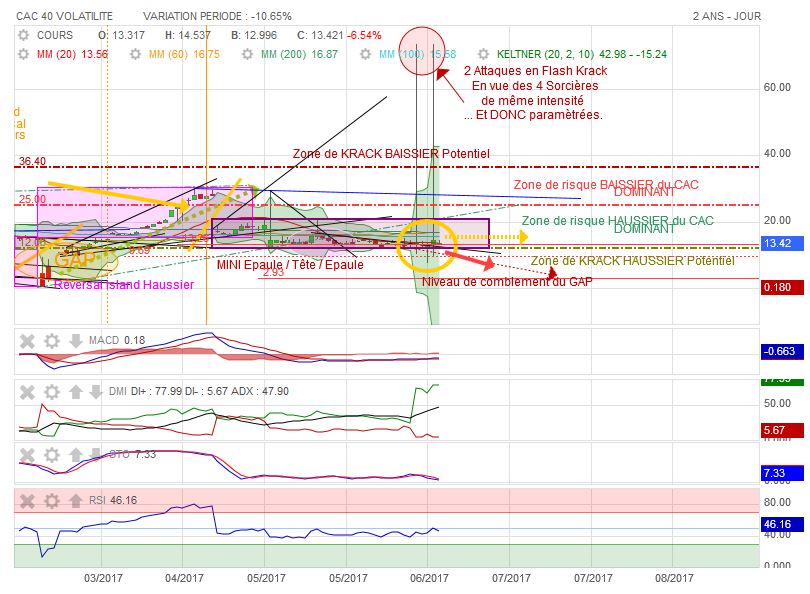Click the red 0.180 price tag

point(782,287)
